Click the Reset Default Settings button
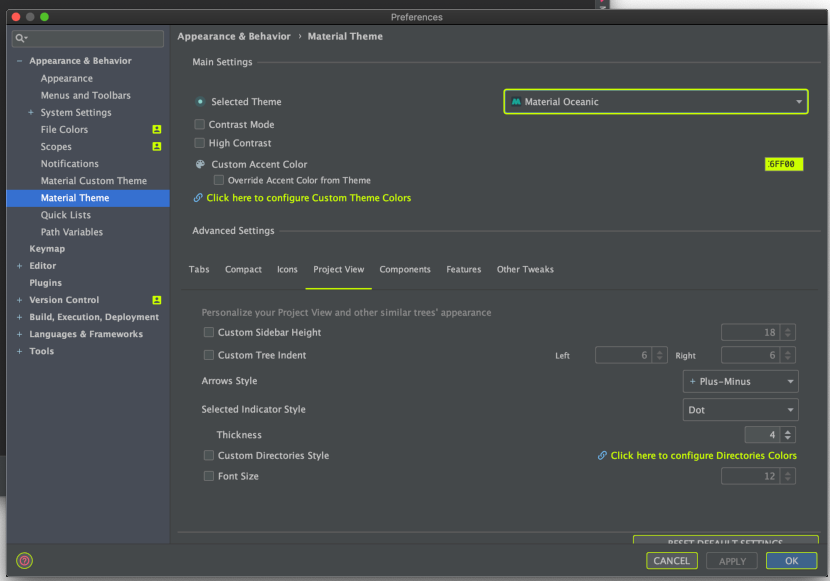This screenshot has height=581, width=830. (x=726, y=540)
